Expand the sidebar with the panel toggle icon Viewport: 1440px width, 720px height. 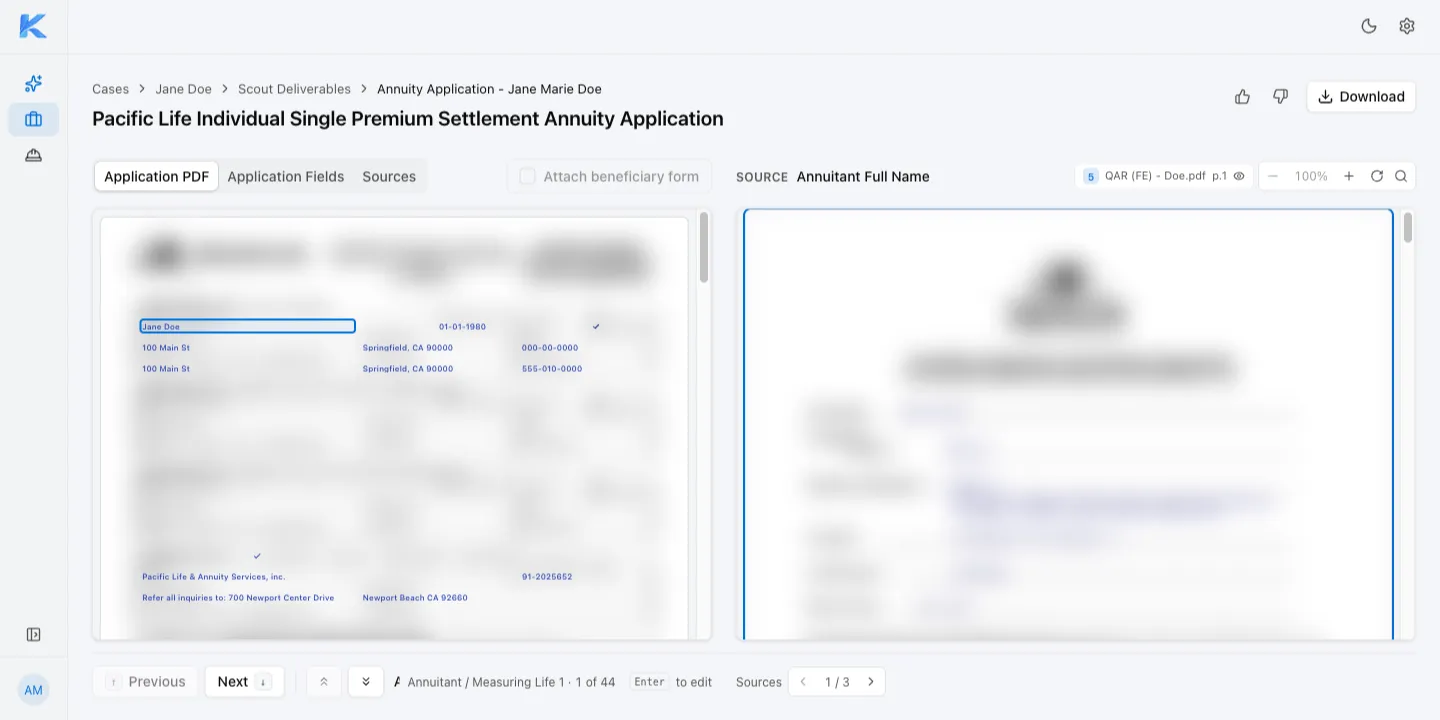[x=33, y=635]
